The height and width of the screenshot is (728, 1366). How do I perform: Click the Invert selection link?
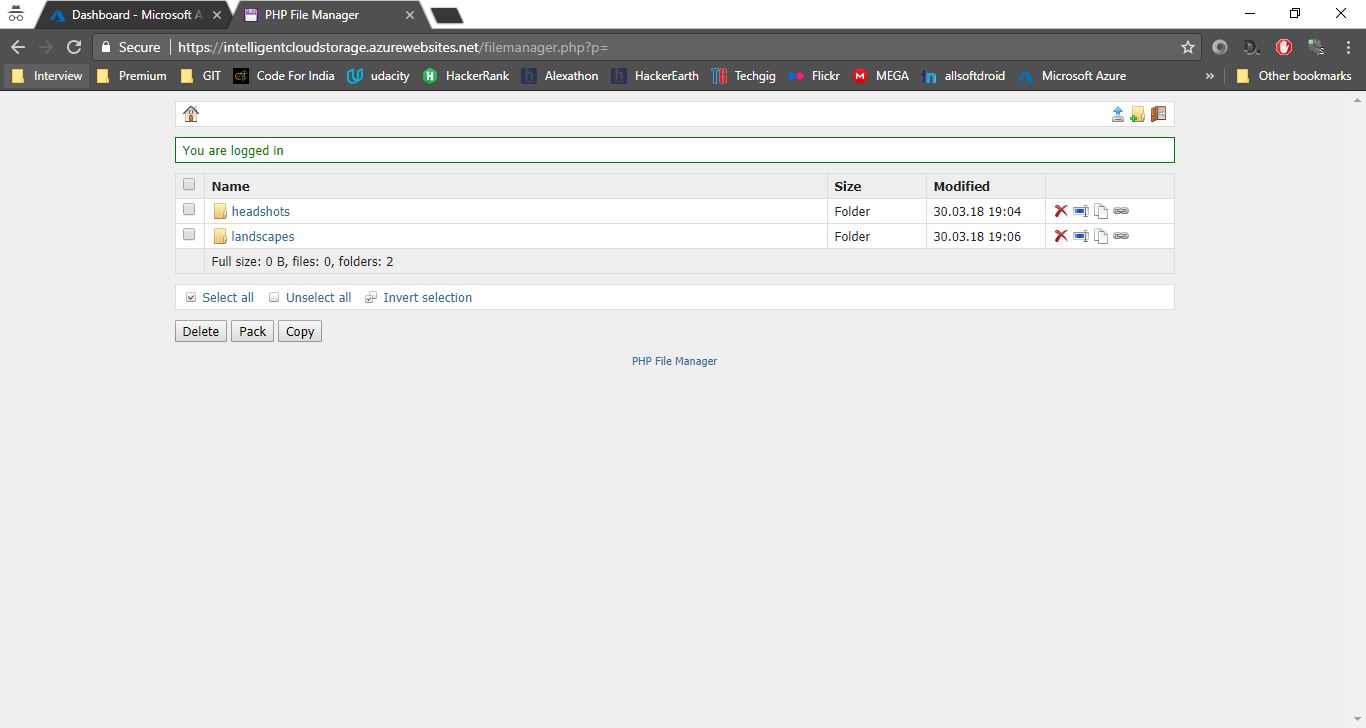point(427,297)
